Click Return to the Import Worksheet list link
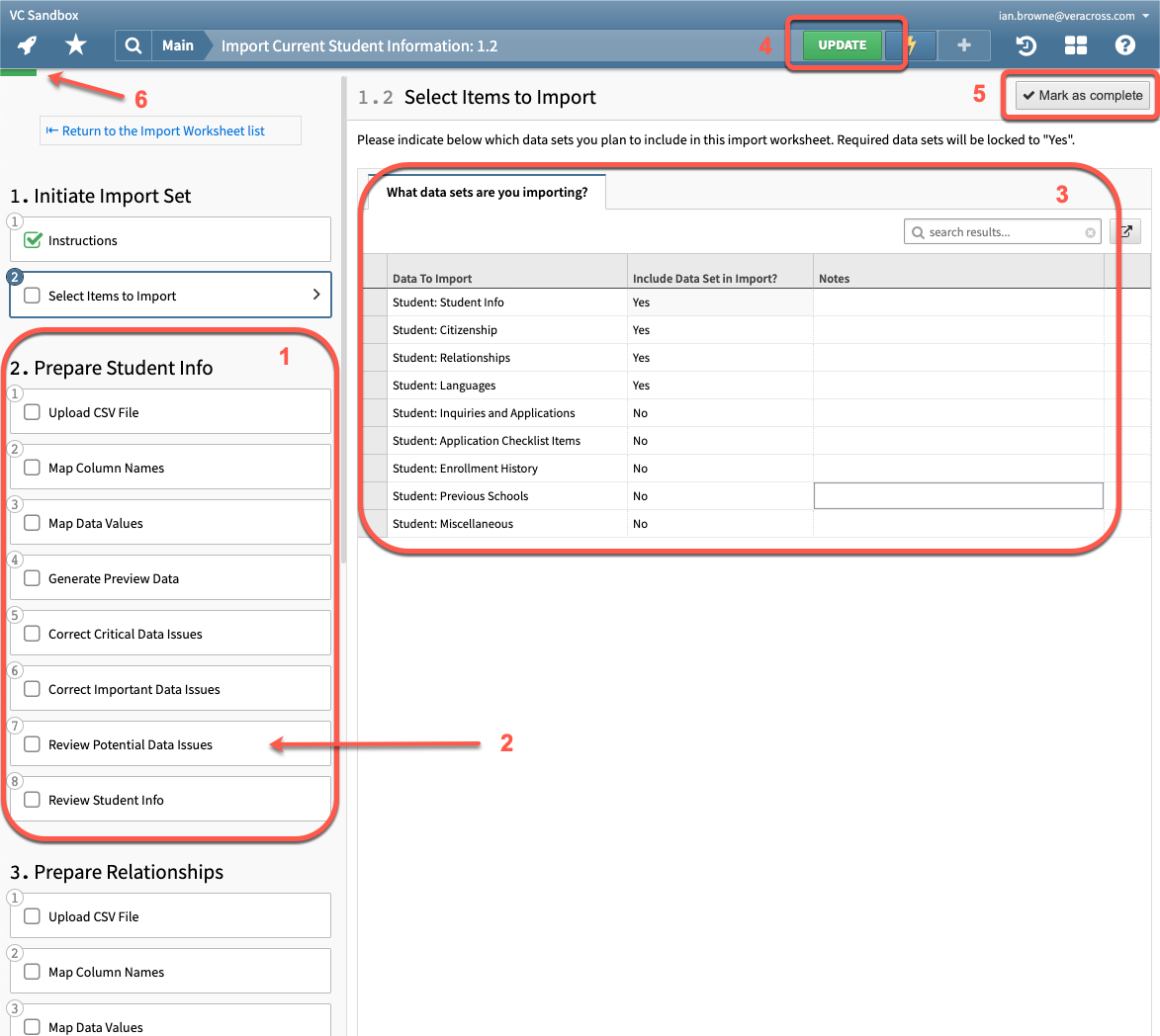This screenshot has height=1036, width=1160. click(x=169, y=129)
